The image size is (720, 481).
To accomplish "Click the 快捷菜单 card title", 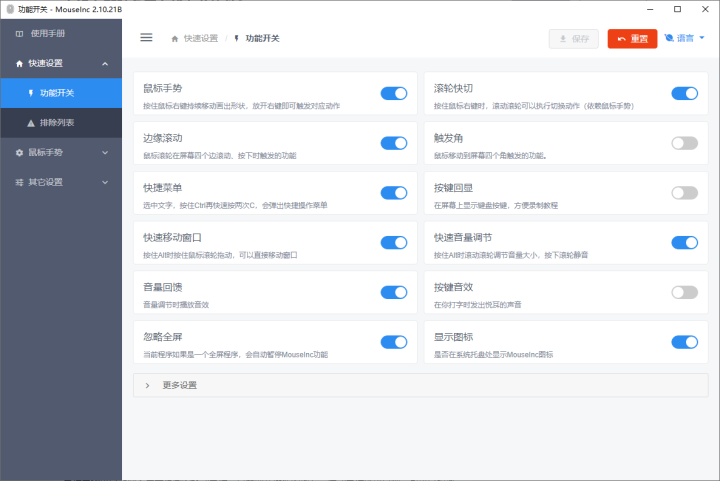I will click(x=163, y=188).
